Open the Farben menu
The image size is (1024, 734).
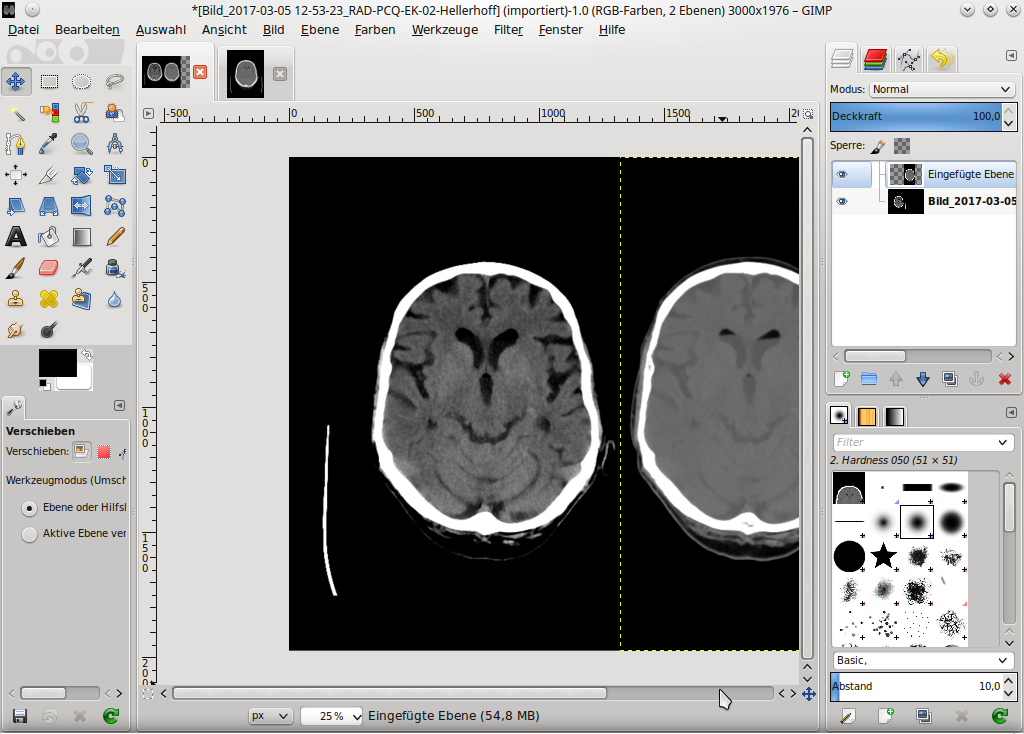coord(375,30)
